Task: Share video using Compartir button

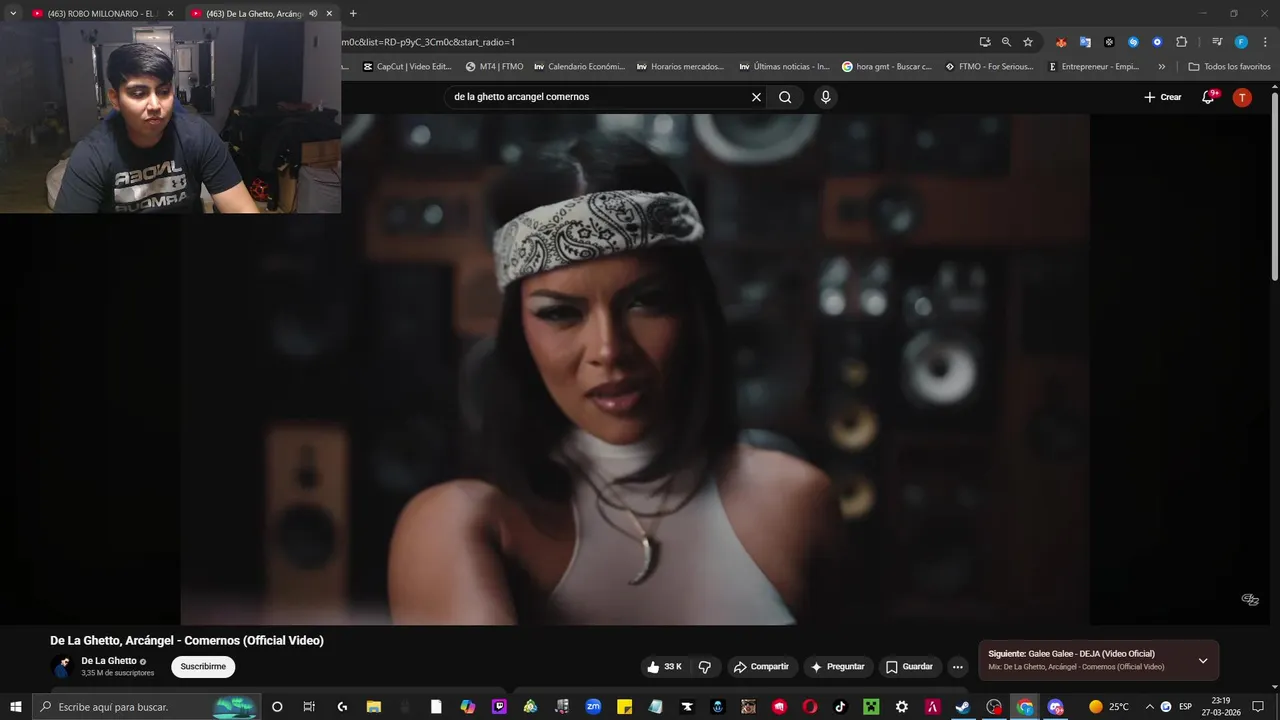Action: click(x=761, y=667)
